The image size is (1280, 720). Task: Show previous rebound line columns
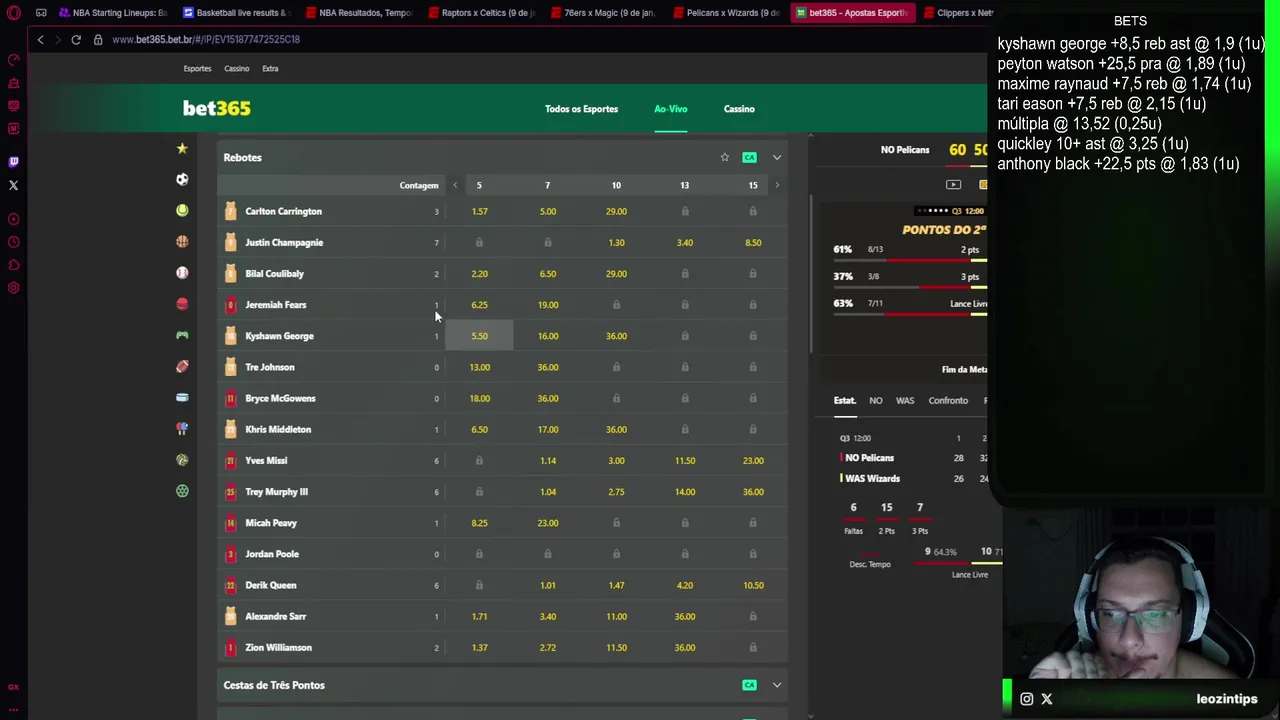point(455,185)
